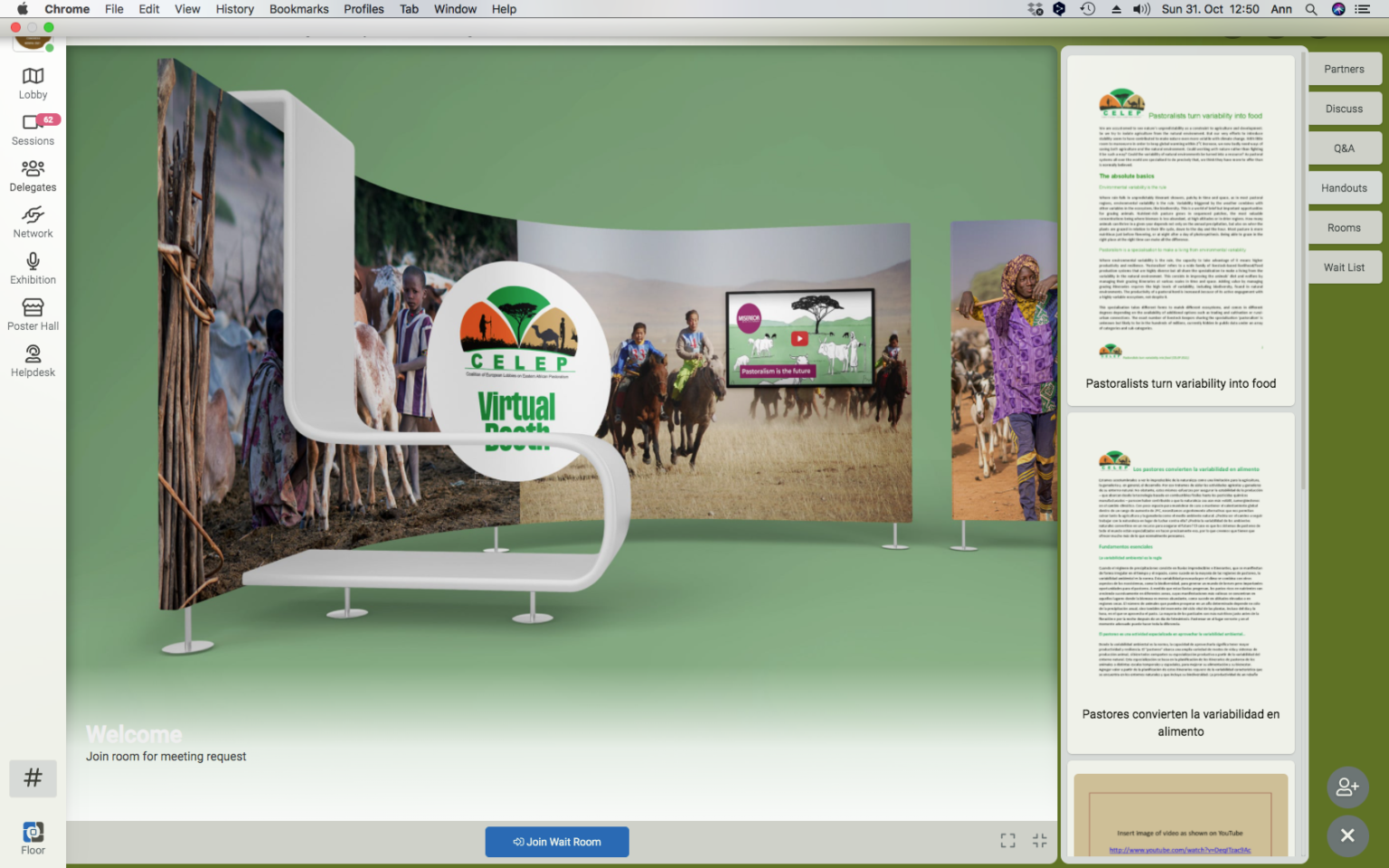This screenshot has width=1389, height=868.
Task: Click the handouts panel scrollbar
Action: 1303,271
